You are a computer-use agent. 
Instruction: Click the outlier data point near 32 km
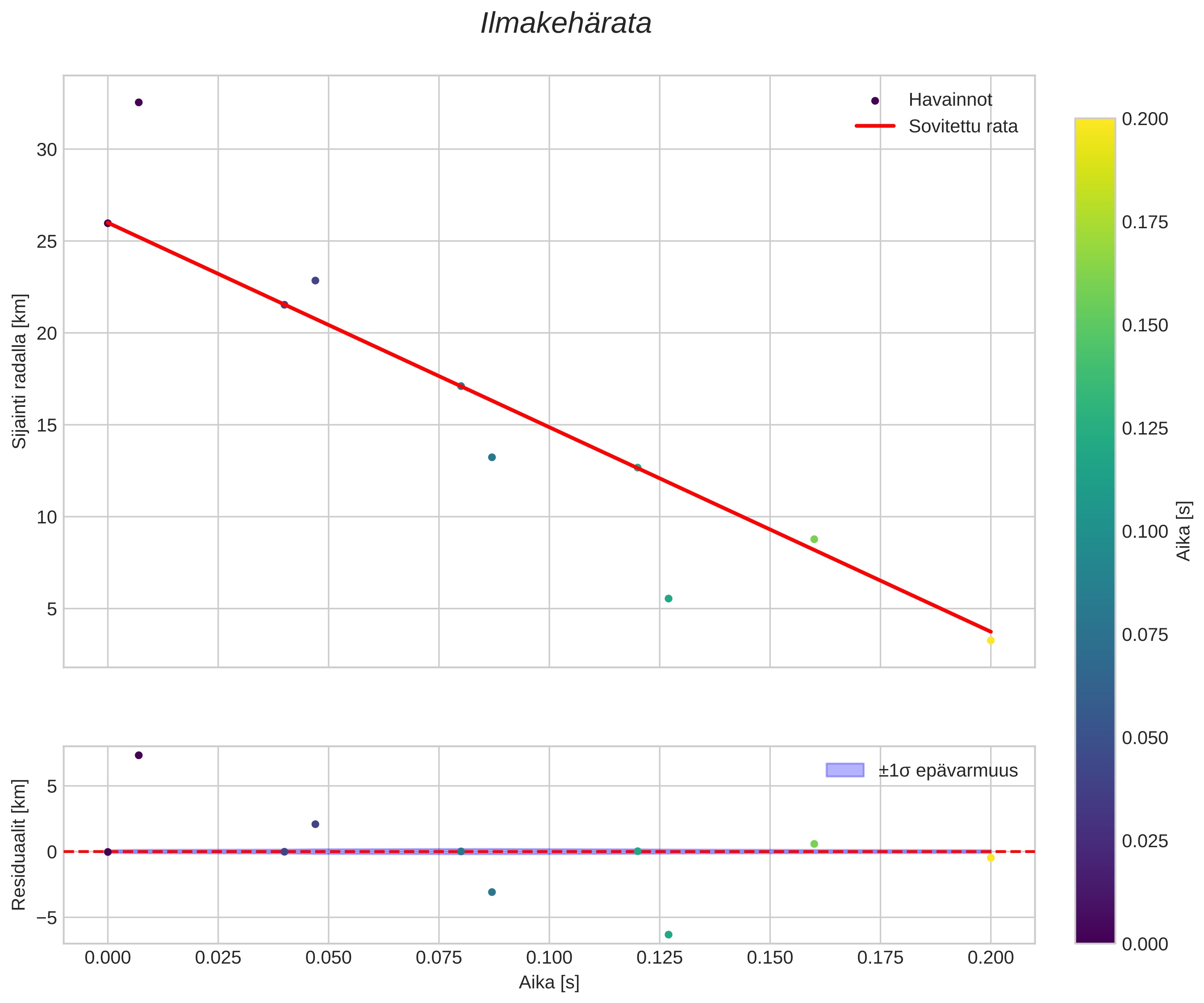(x=139, y=103)
